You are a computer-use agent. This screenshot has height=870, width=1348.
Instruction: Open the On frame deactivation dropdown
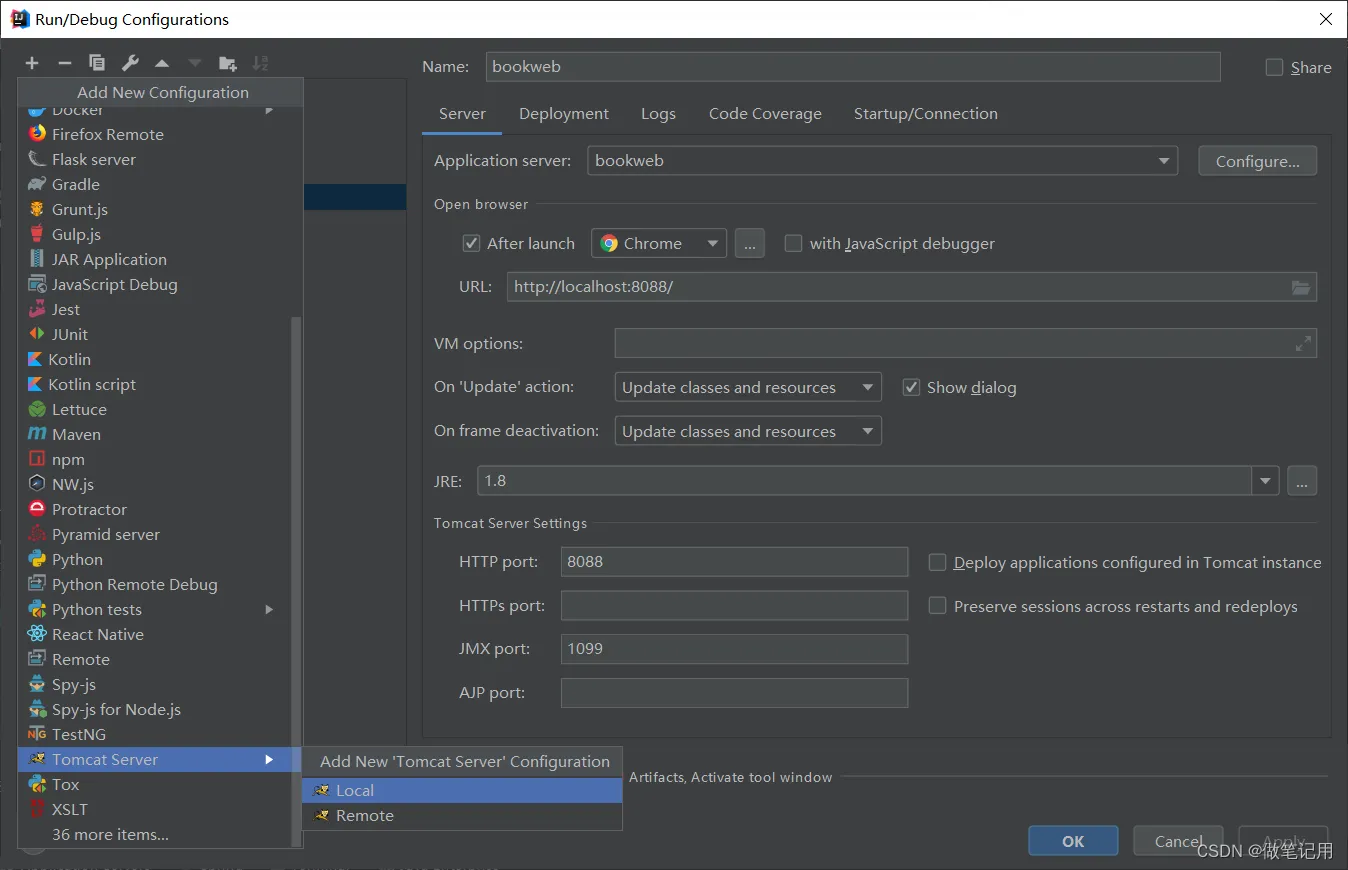click(x=748, y=431)
